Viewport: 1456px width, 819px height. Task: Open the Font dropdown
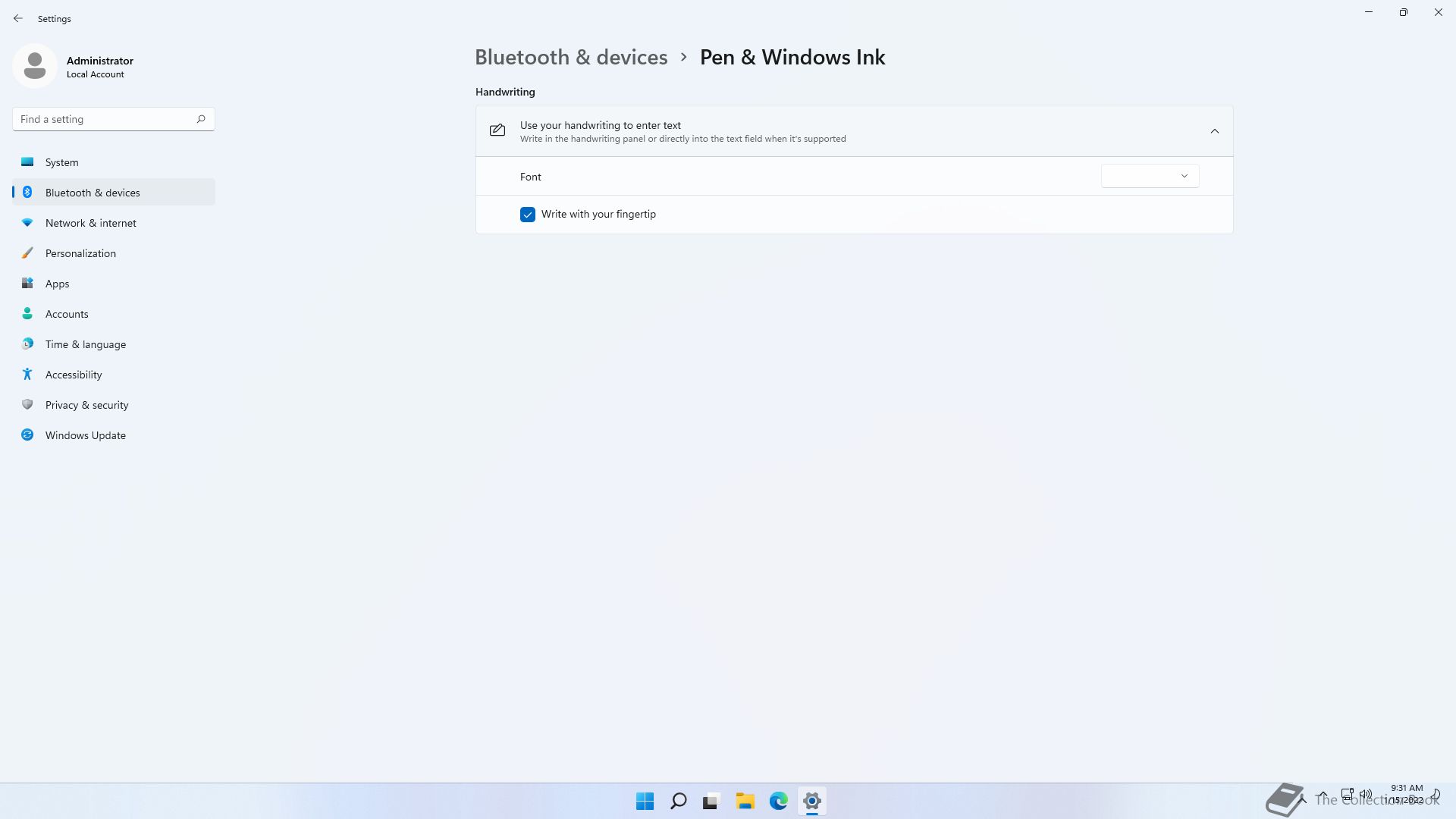[1150, 176]
